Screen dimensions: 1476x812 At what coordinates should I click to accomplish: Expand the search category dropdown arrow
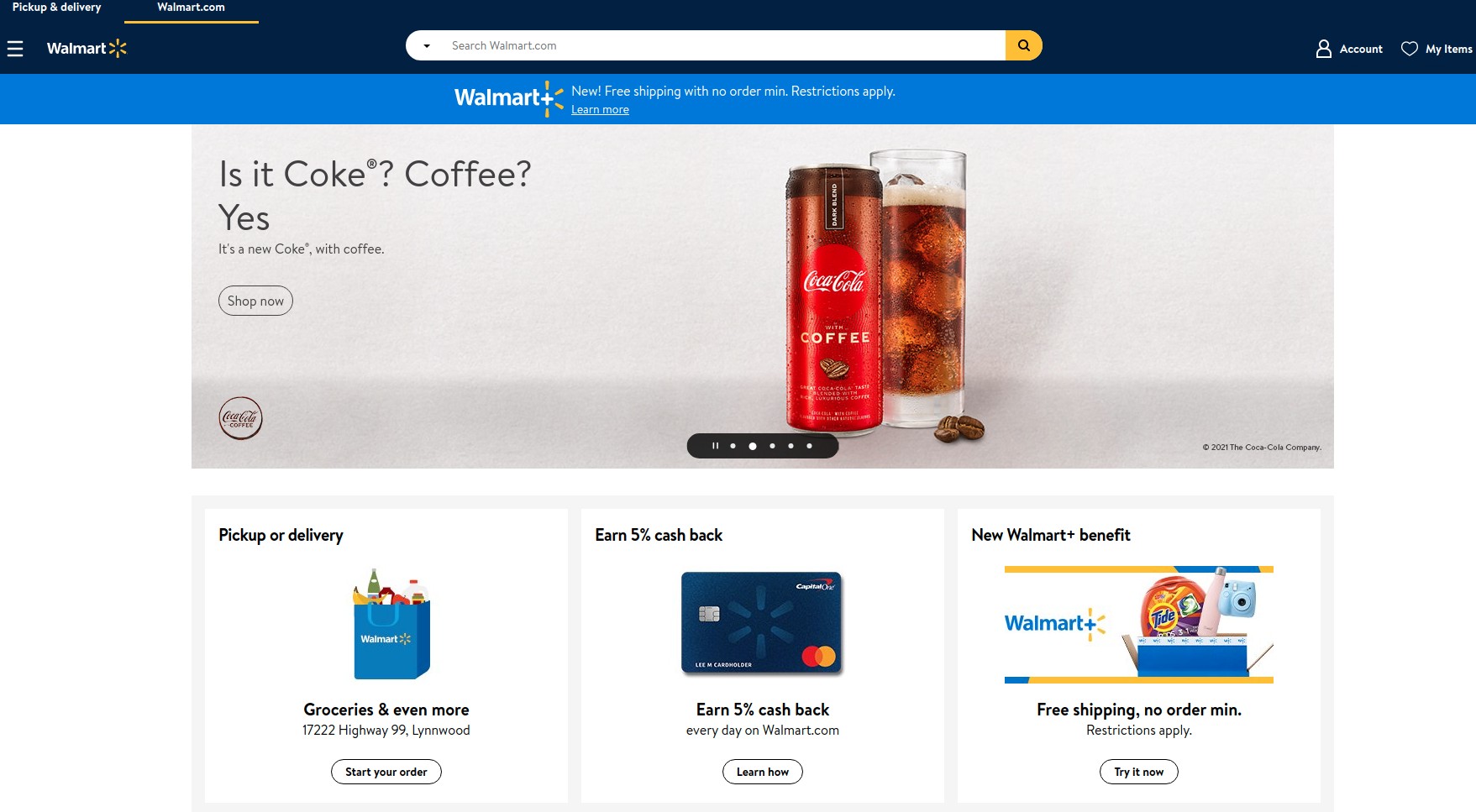click(427, 46)
